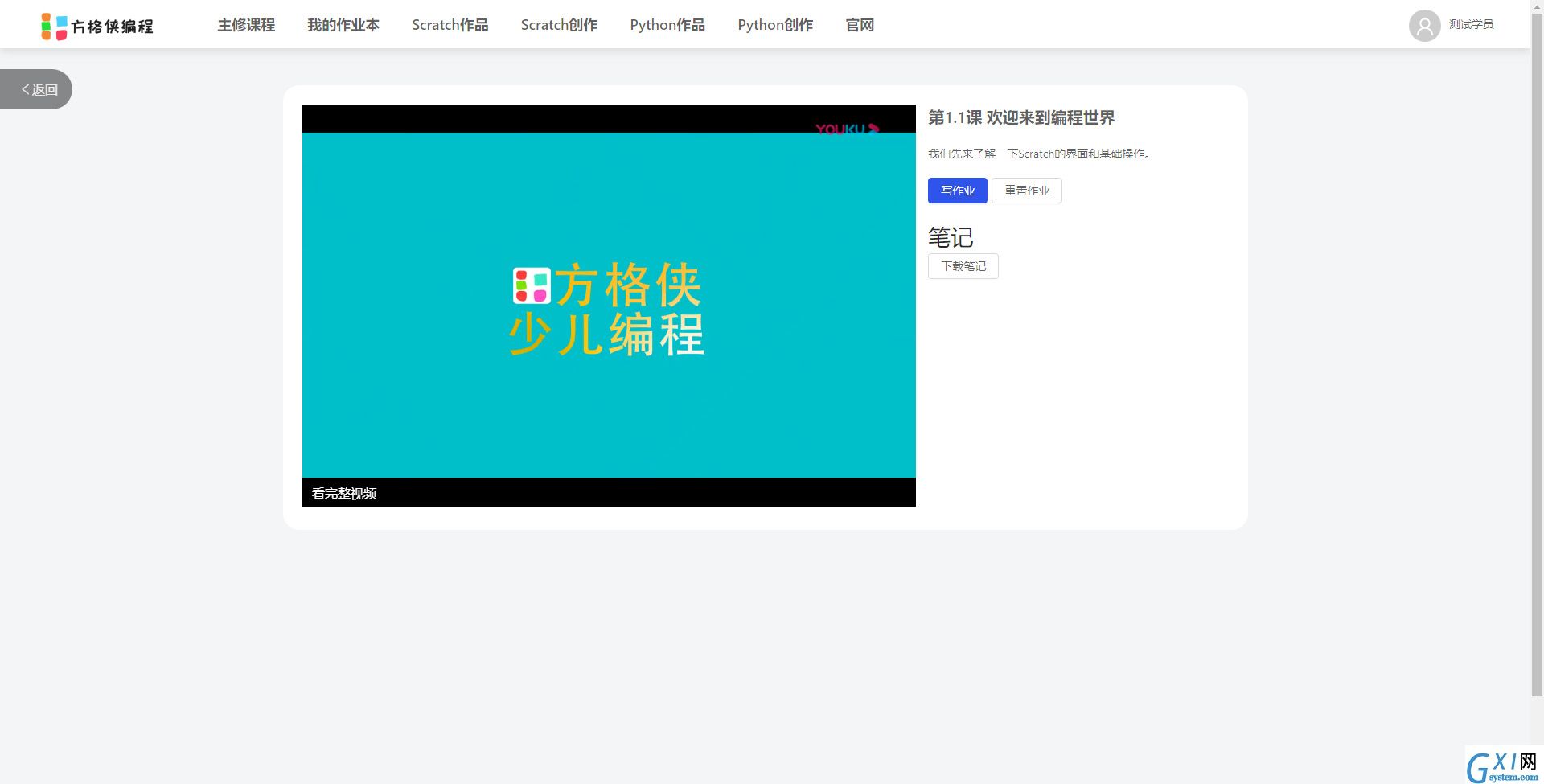1544x784 pixels.
Task: Open the 官网 link
Action: pos(860,25)
